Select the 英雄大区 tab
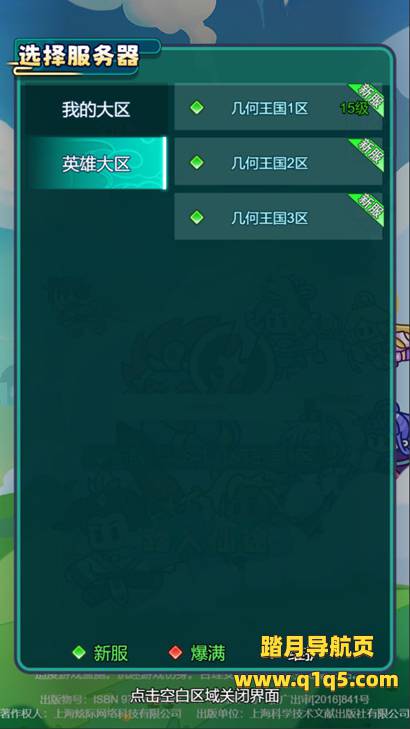 [x=96, y=164]
